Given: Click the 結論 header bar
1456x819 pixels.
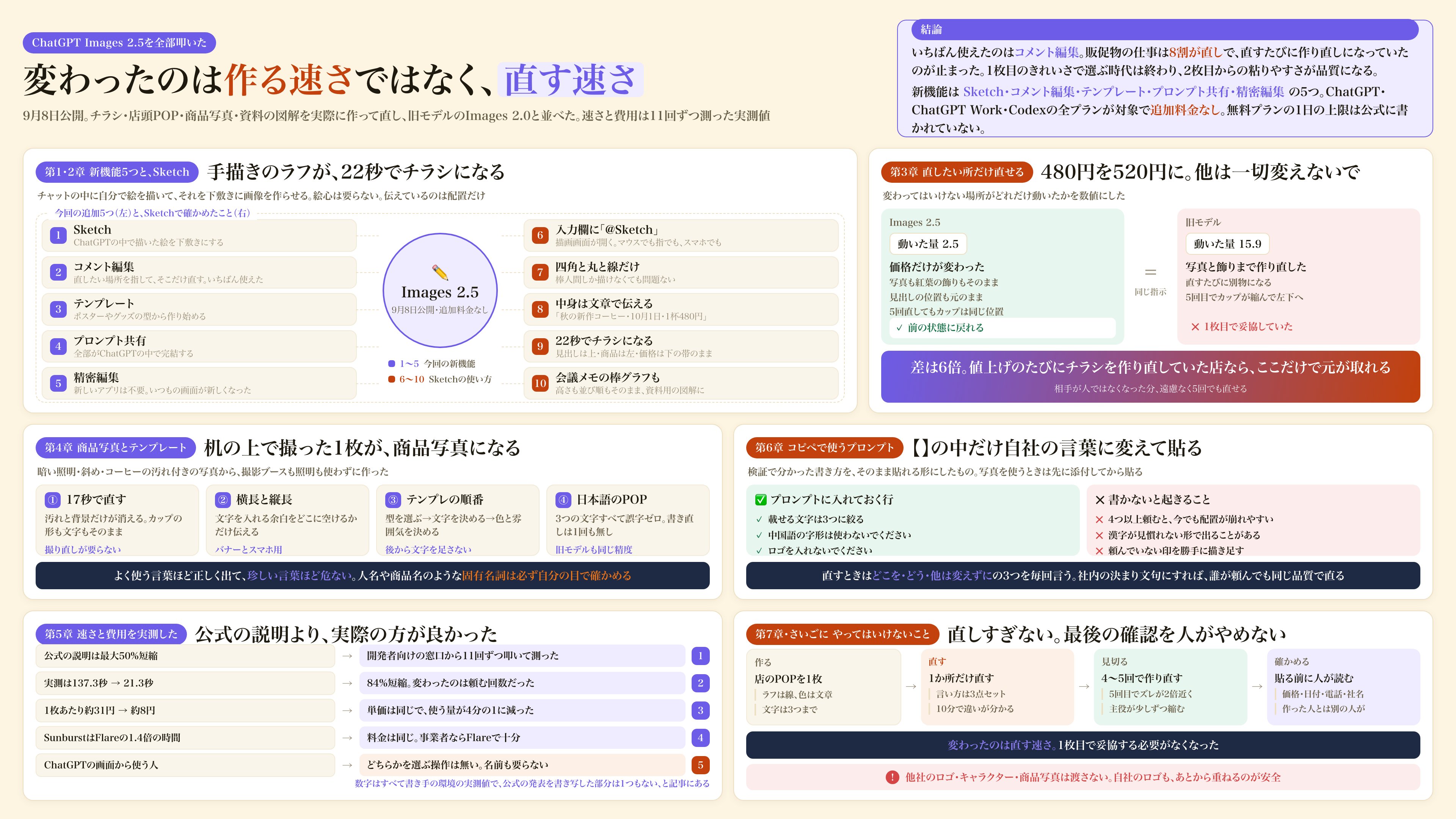Looking at the screenshot, I should (1164, 30).
